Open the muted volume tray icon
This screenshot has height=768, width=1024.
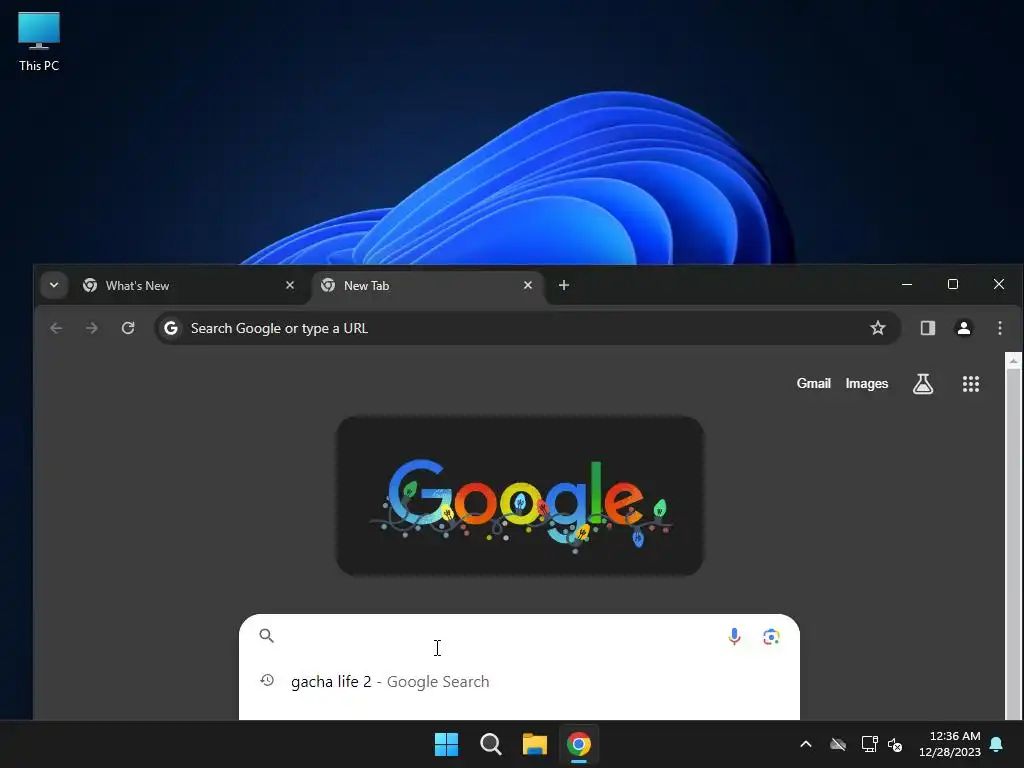pos(895,744)
